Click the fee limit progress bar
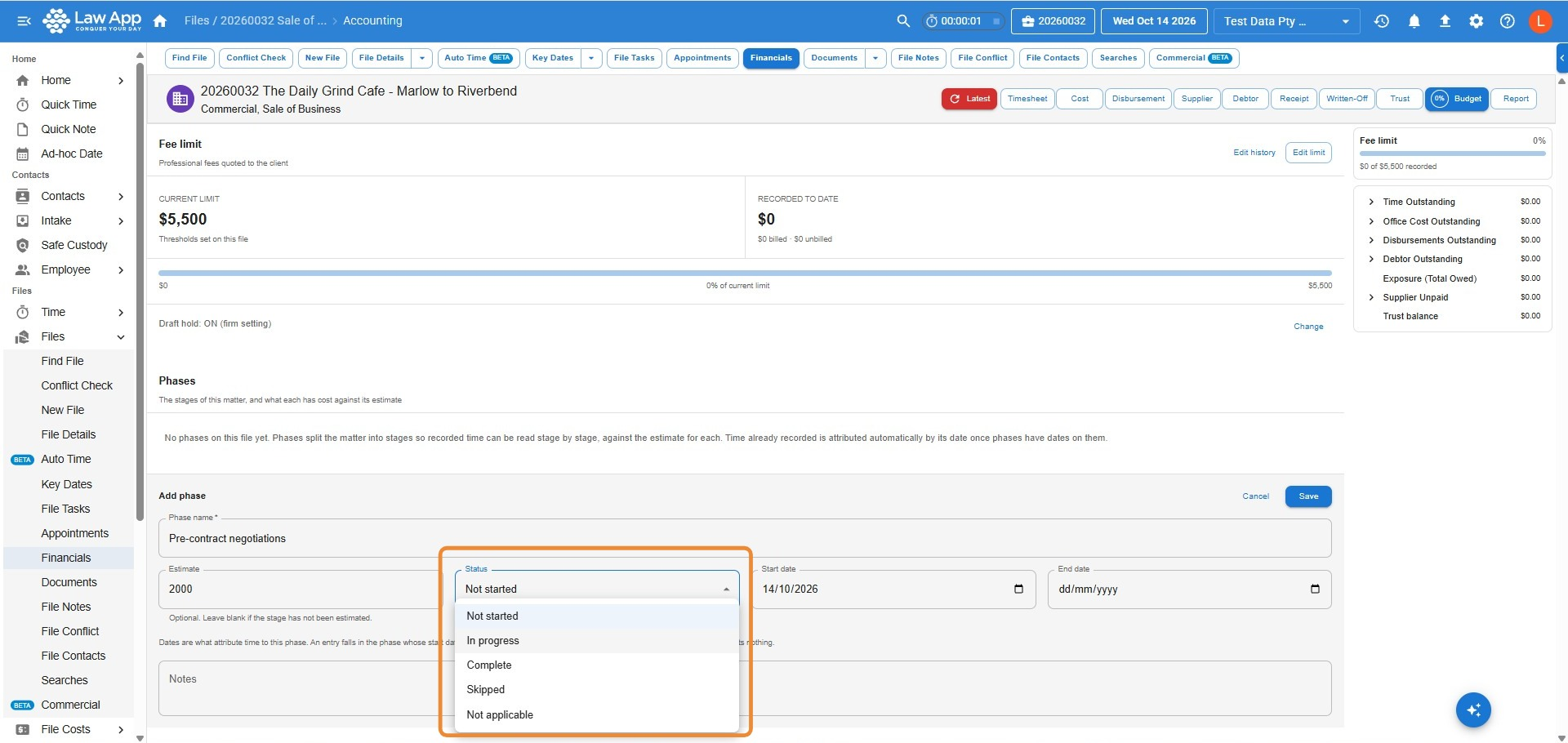Screen dimensions: 1568x743 click(x=745, y=273)
